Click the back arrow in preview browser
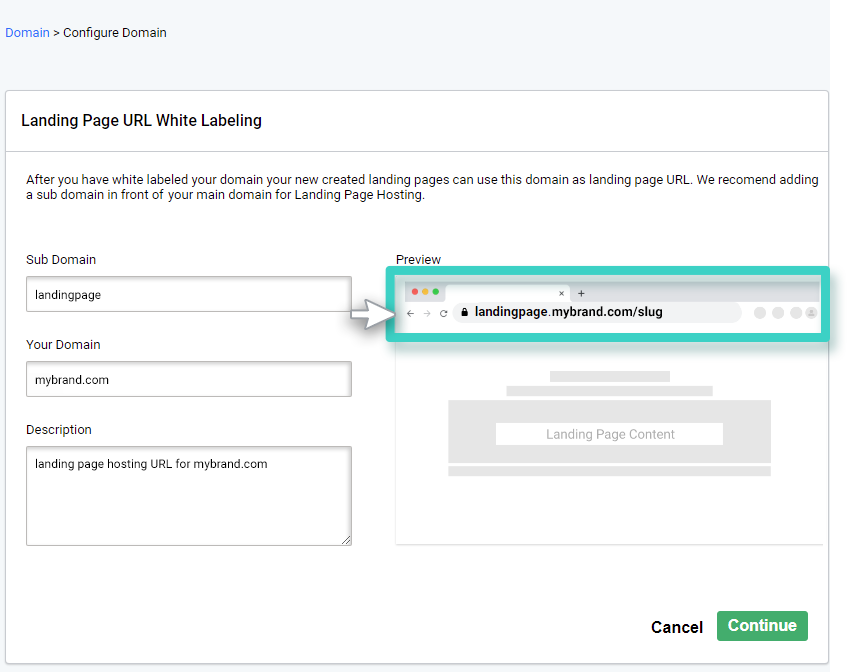 [x=411, y=313]
